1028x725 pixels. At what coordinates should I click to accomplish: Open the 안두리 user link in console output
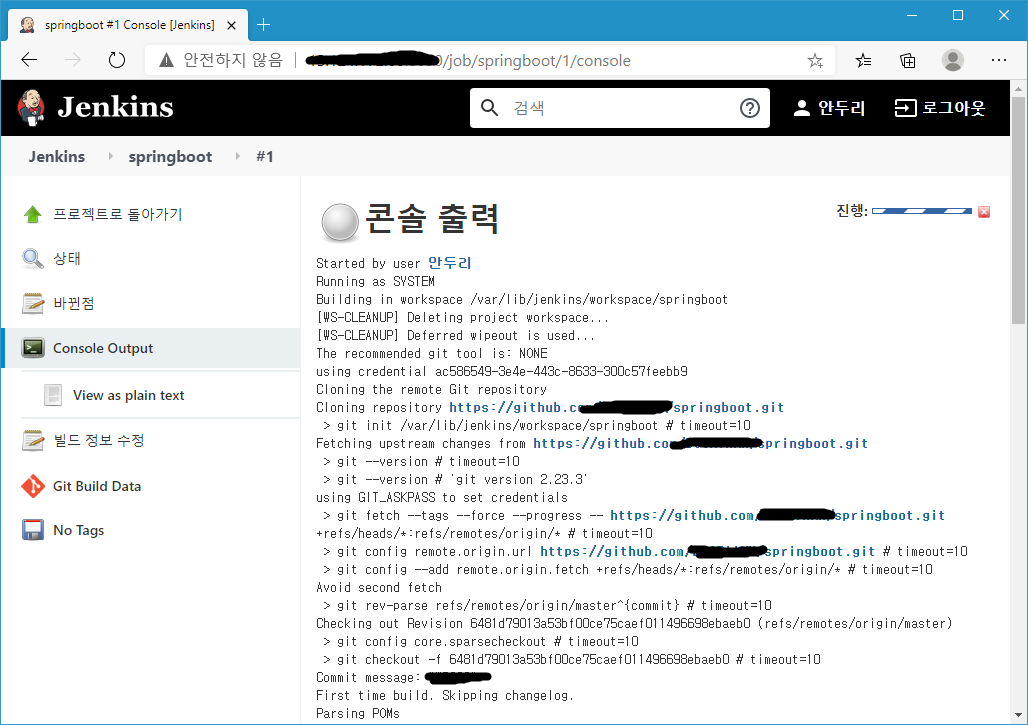tap(449, 263)
